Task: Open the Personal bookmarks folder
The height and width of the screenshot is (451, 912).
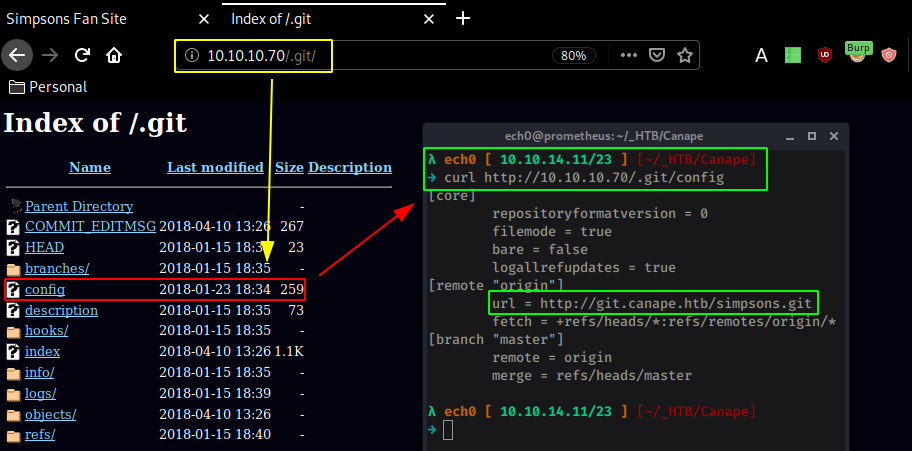Action: [48, 87]
